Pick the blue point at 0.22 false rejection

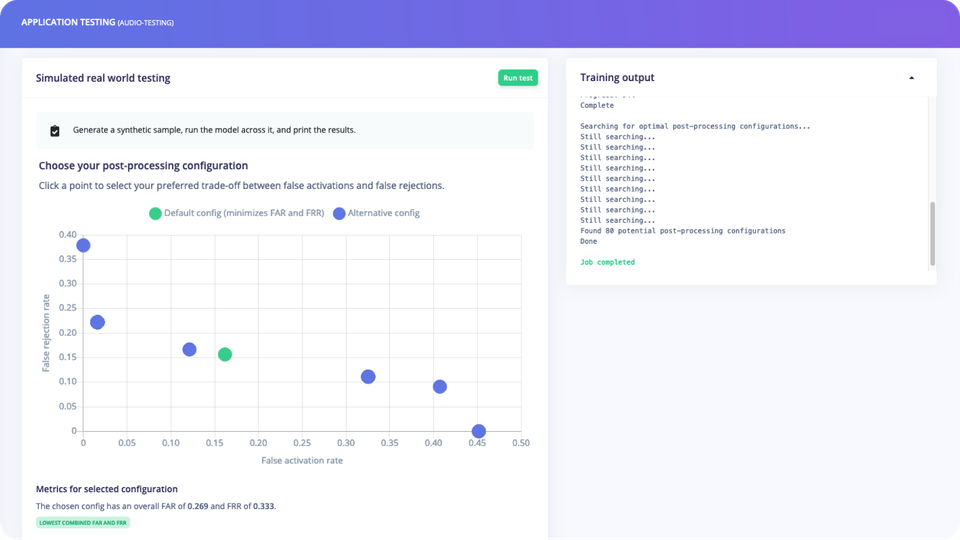point(97,322)
